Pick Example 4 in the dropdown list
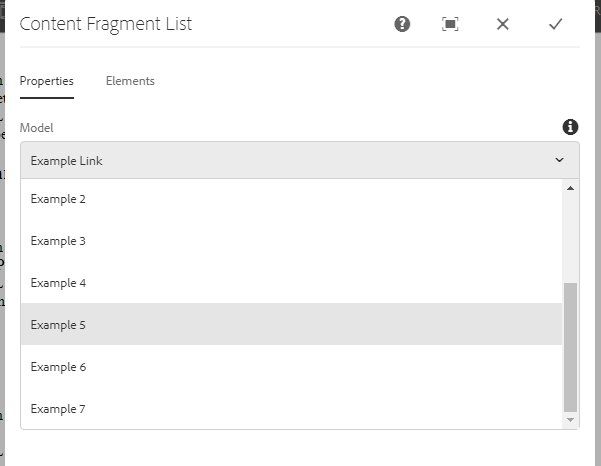Viewport: 601px width, 466px height. [291, 282]
